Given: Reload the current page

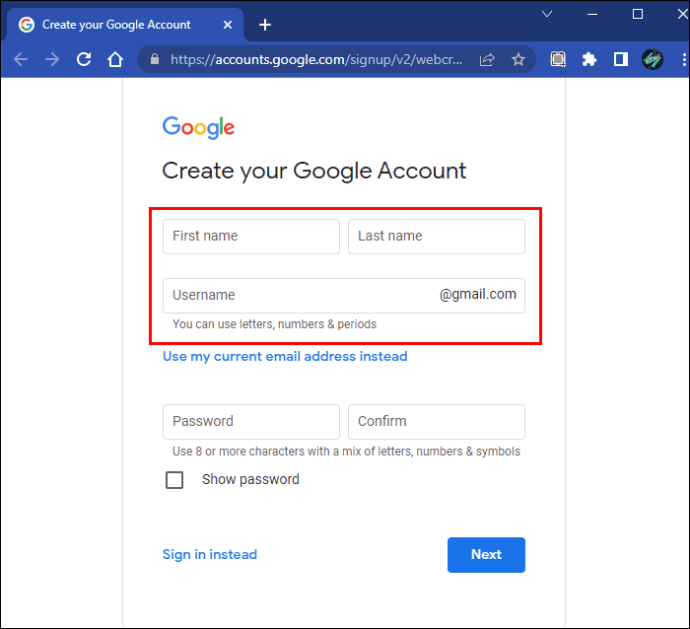Looking at the screenshot, I should (x=84, y=60).
